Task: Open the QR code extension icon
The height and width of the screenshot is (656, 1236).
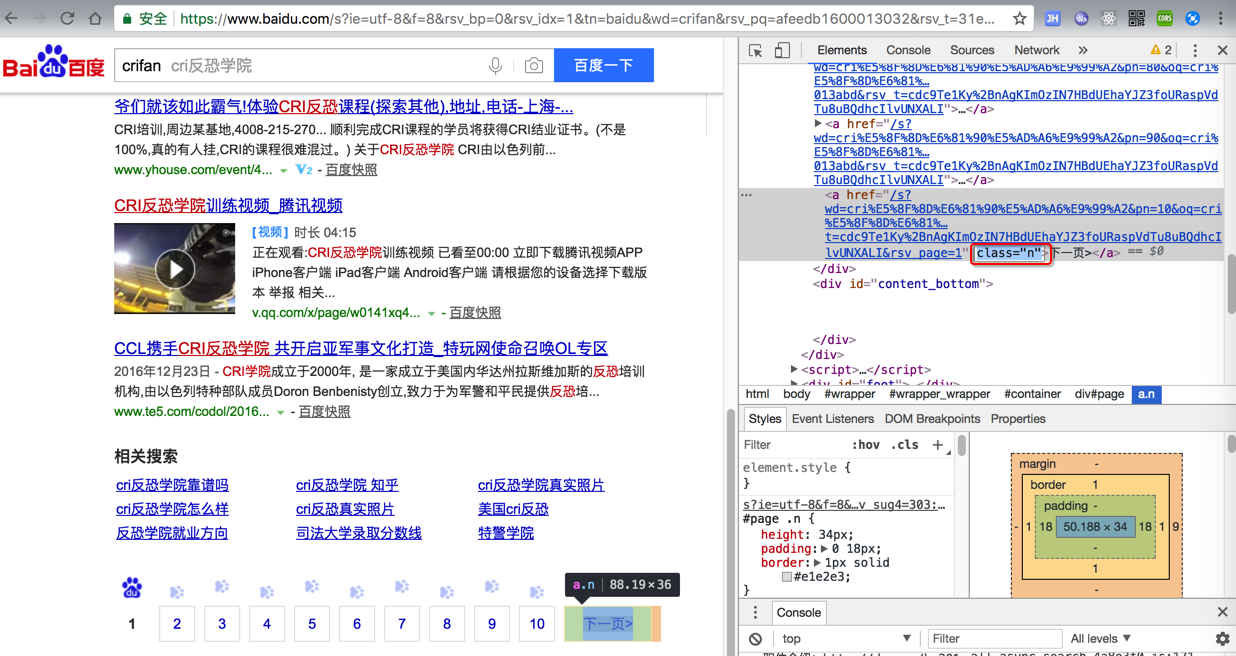Action: [x=1137, y=18]
